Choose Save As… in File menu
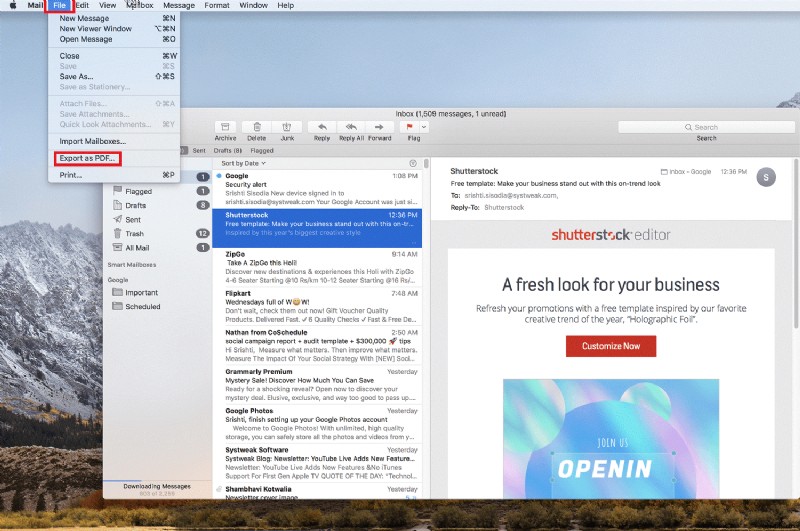Screen dimensions: 800x531 pos(114,77)
